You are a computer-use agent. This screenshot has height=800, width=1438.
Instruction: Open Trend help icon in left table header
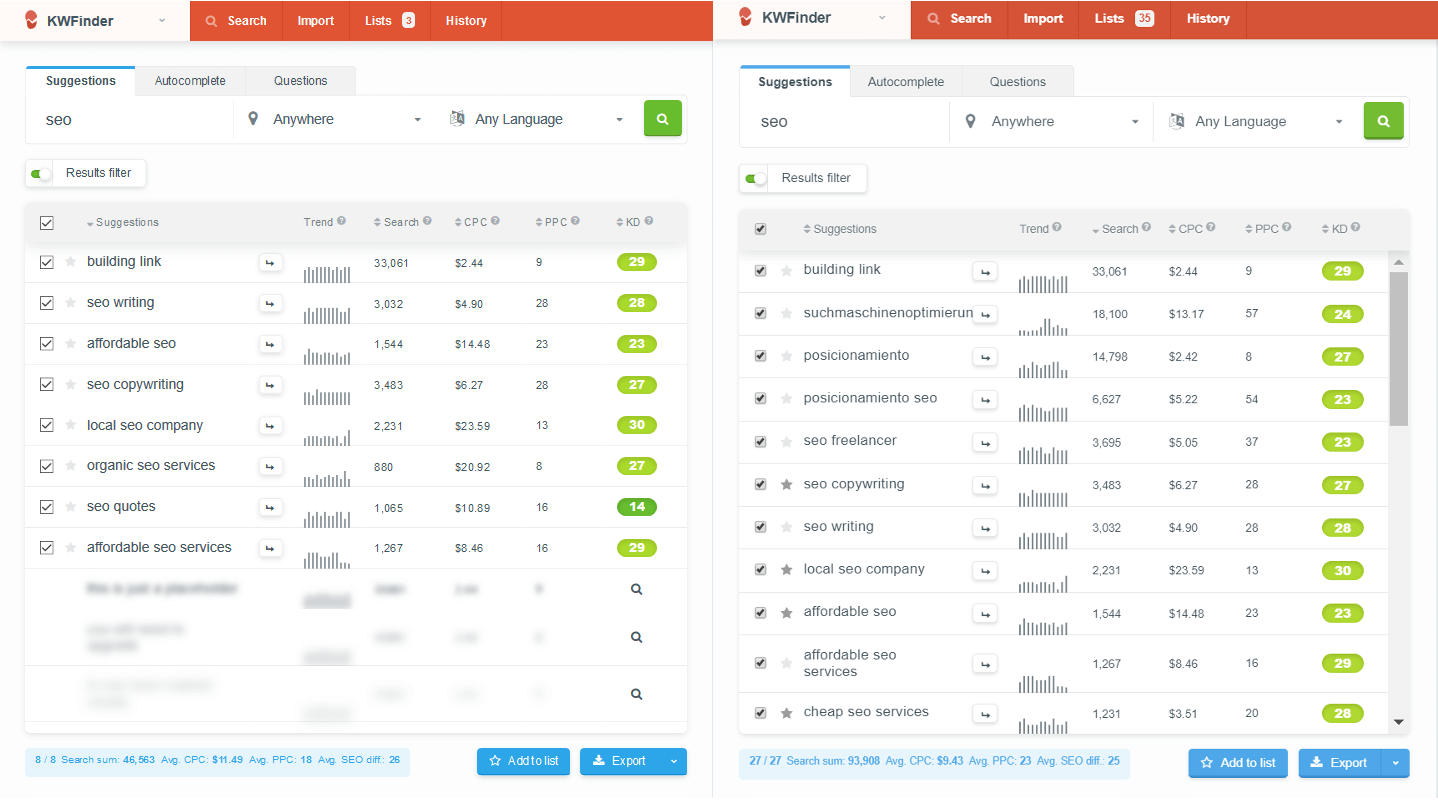click(341, 222)
